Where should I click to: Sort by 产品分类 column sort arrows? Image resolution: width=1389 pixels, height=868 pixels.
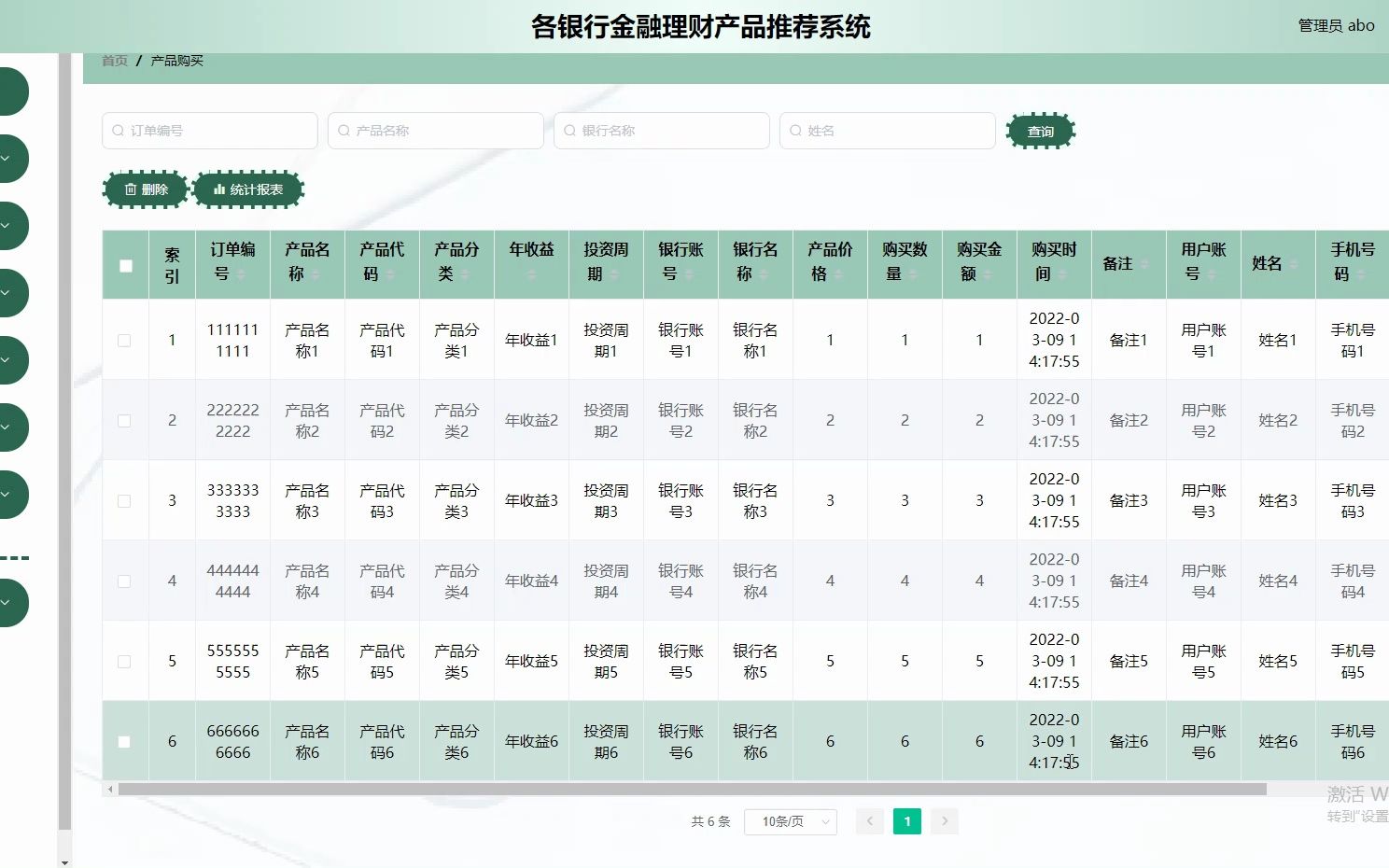coord(465,274)
